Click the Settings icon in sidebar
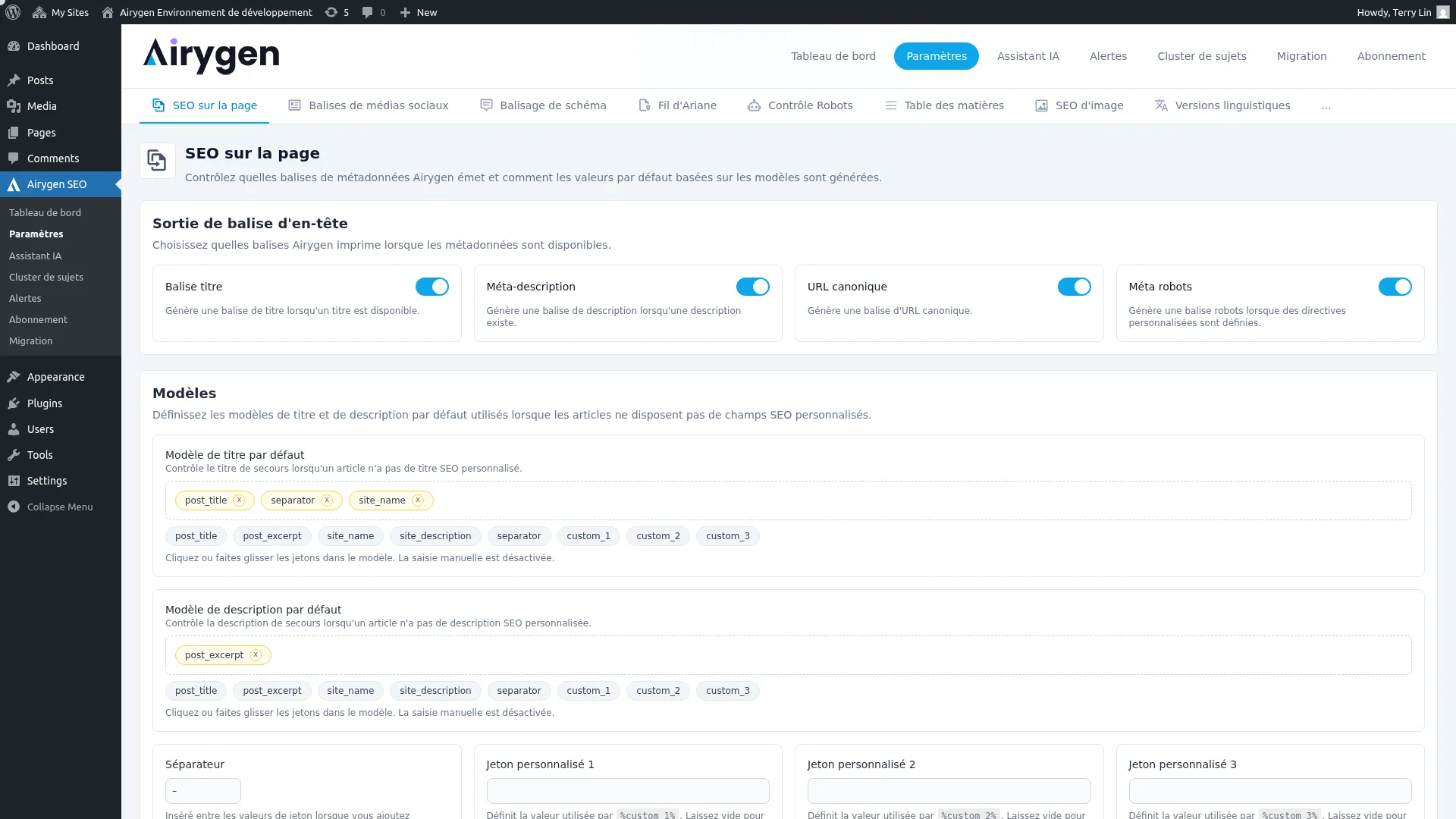 tap(14, 481)
